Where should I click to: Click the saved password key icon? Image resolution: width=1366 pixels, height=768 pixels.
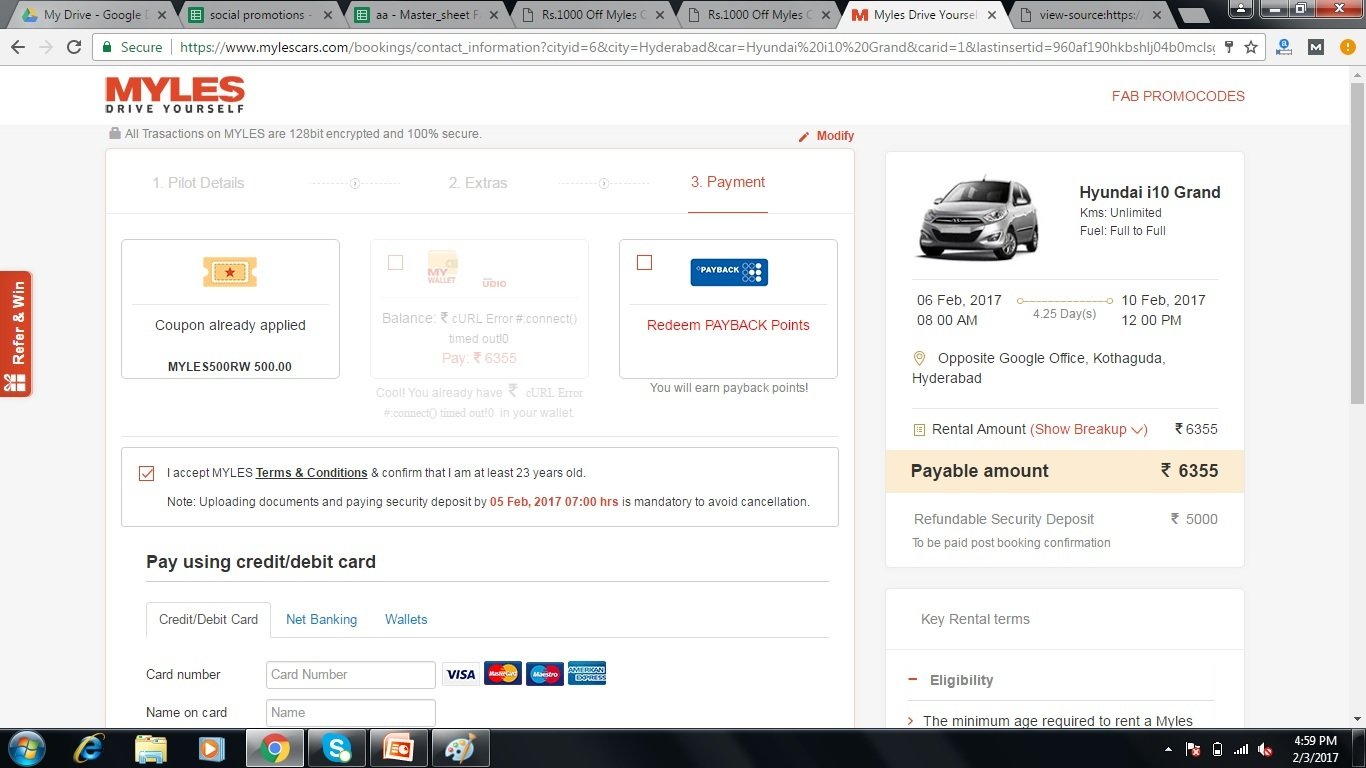pos(1229,47)
